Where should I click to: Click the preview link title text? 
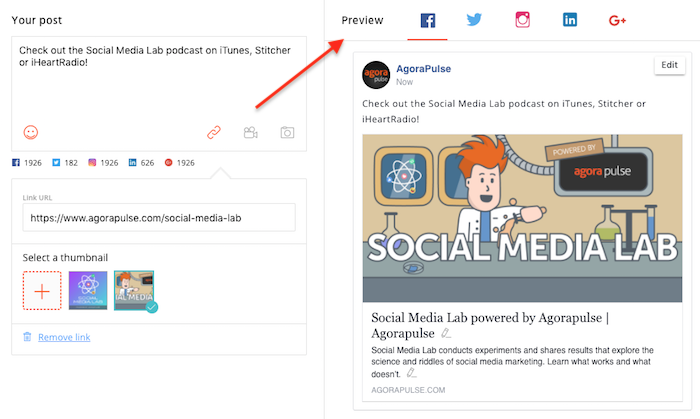490,325
